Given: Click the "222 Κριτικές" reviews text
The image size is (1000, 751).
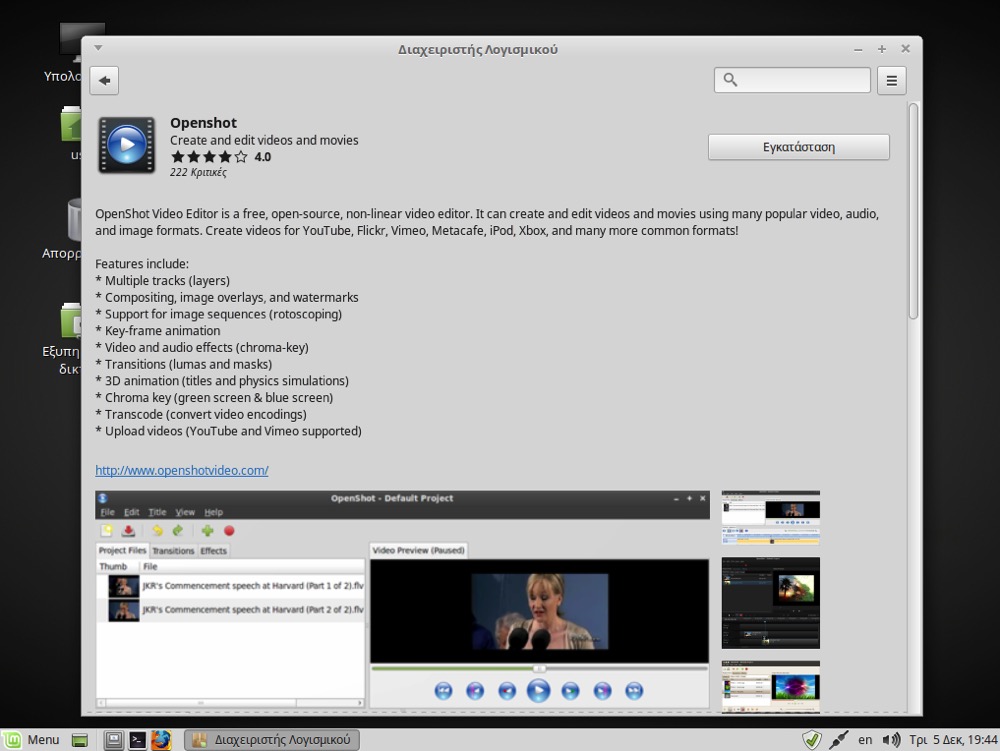Looking at the screenshot, I should click(198, 172).
